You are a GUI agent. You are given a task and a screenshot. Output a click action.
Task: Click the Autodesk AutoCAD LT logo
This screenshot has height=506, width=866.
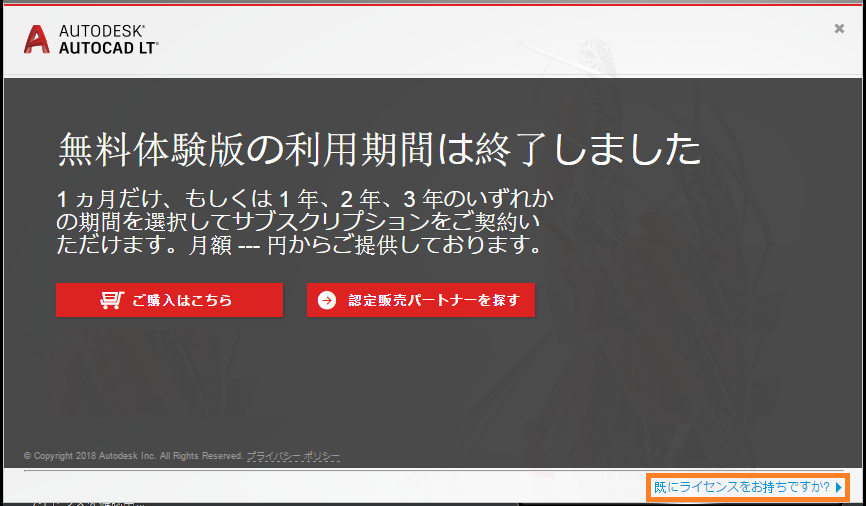(x=91, y=40)
